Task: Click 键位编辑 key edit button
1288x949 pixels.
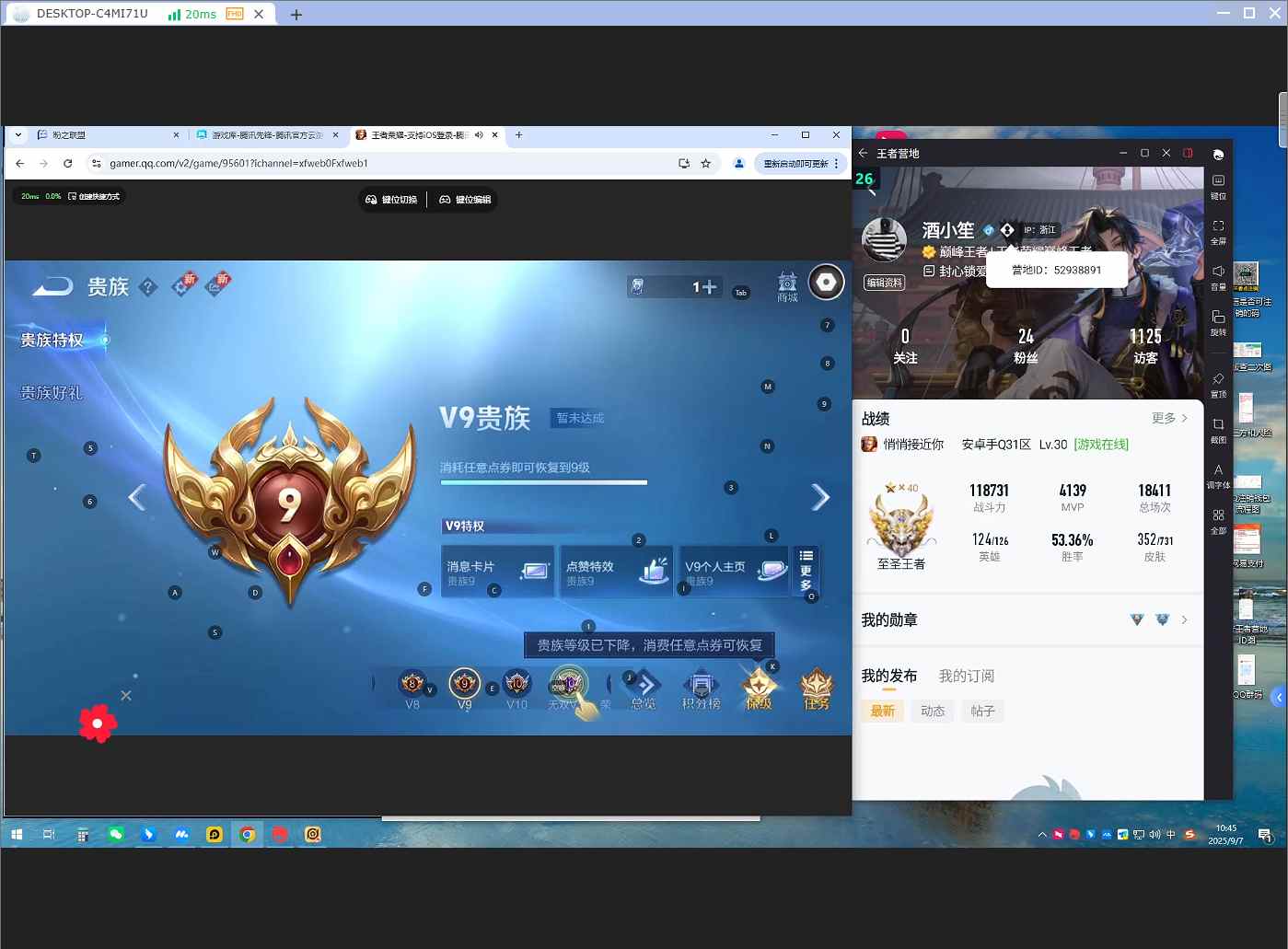Action: (x=465, y=200)
